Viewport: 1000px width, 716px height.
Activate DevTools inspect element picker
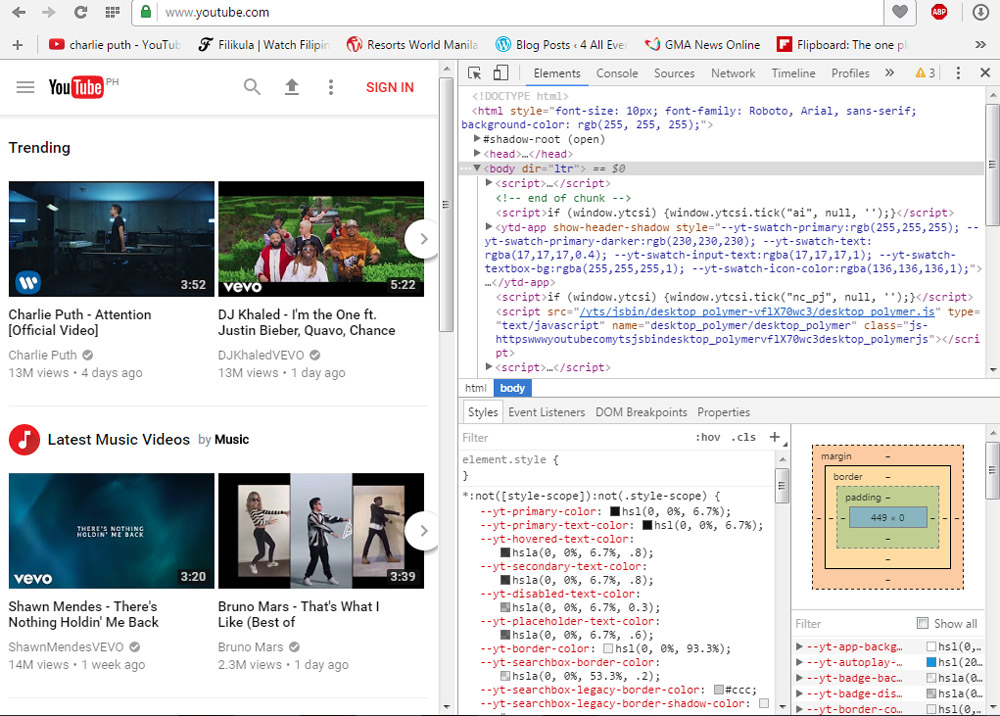[474, 73]
